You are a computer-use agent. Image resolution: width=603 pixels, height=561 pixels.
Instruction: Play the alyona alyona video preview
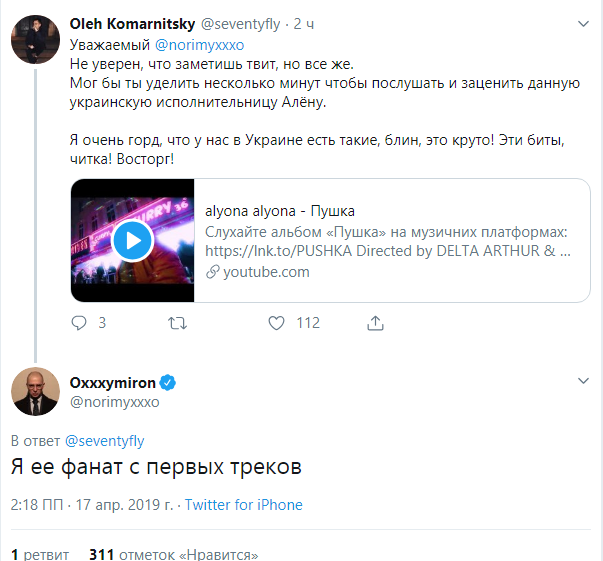coord(131,240)
